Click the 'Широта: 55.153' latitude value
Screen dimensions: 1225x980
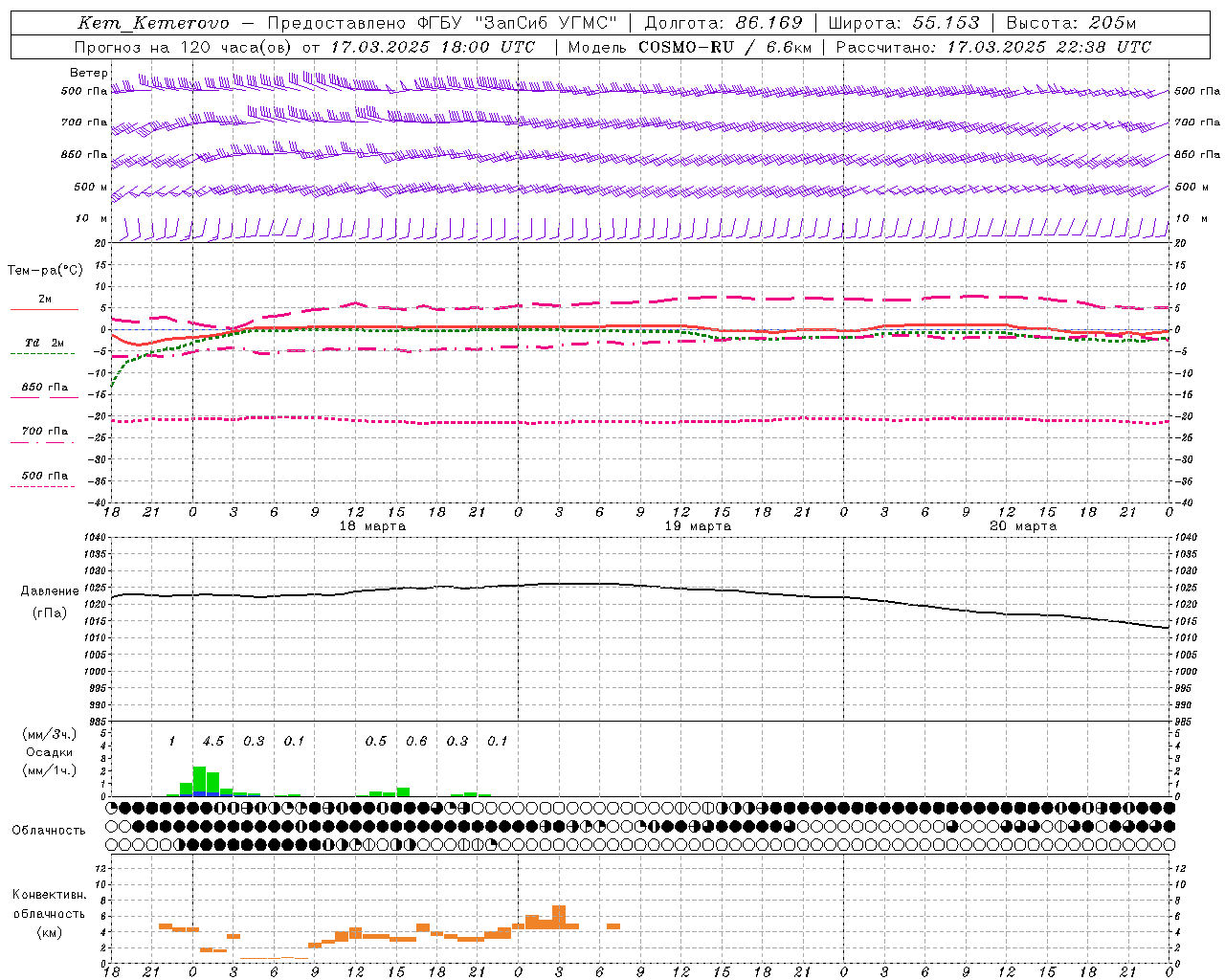coord(903,23)
